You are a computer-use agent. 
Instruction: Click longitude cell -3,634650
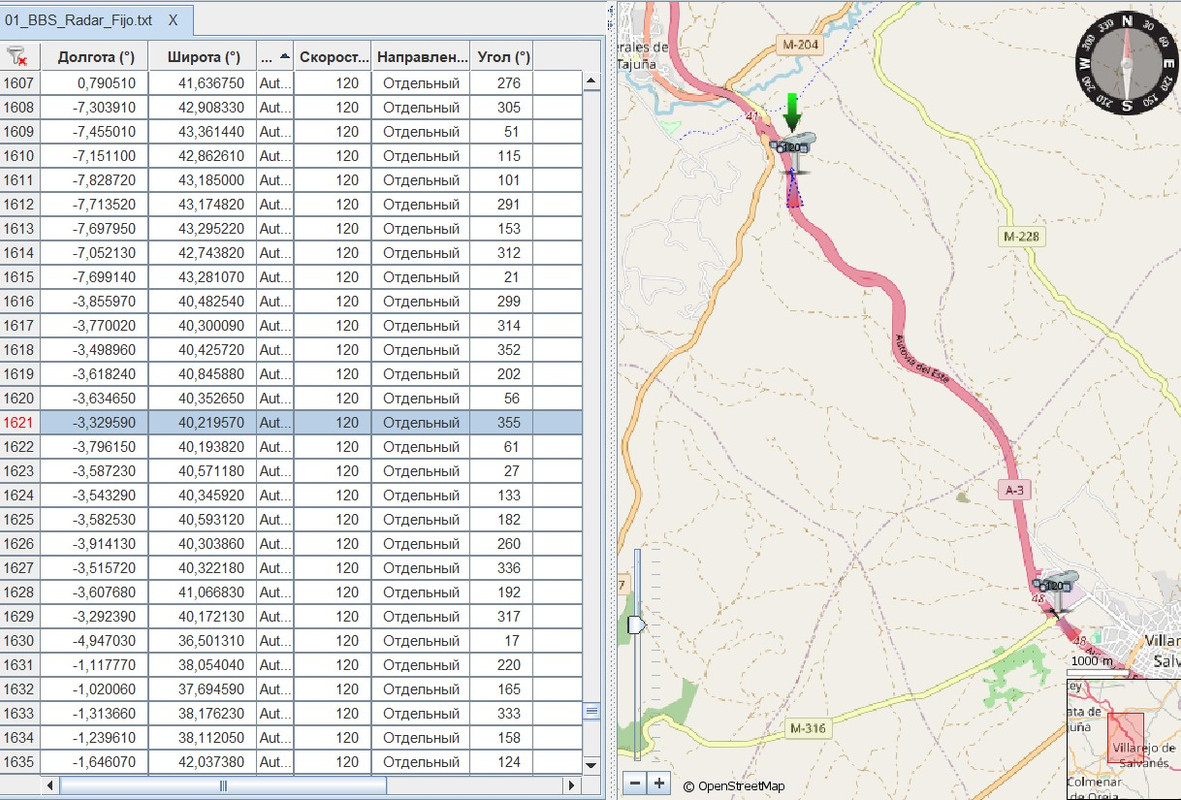point(95,398)
